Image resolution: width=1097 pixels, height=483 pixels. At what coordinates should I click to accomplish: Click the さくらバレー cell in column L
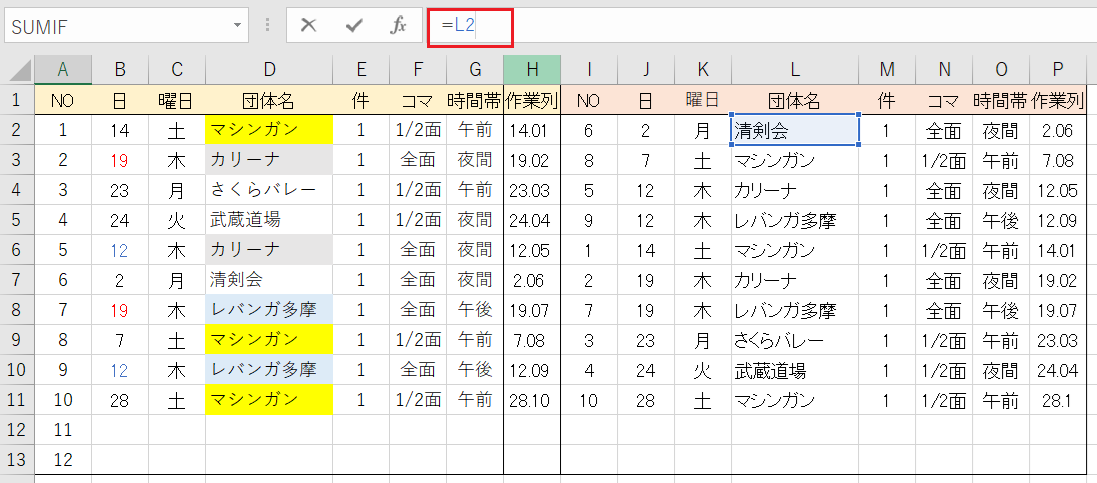795,340
